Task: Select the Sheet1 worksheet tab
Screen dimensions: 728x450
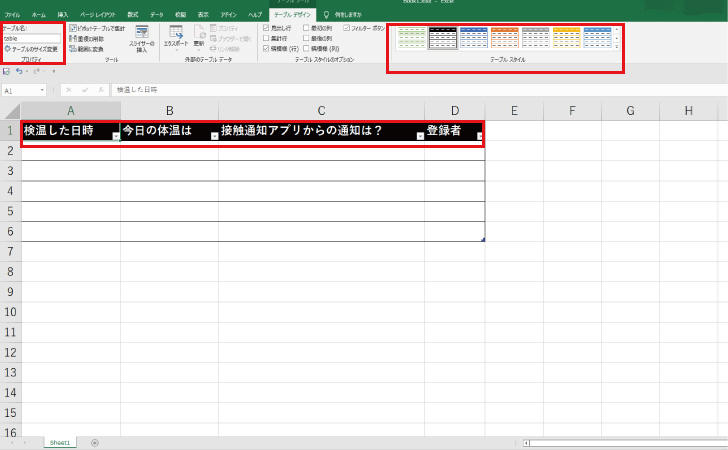Action: tap(60, 443)
